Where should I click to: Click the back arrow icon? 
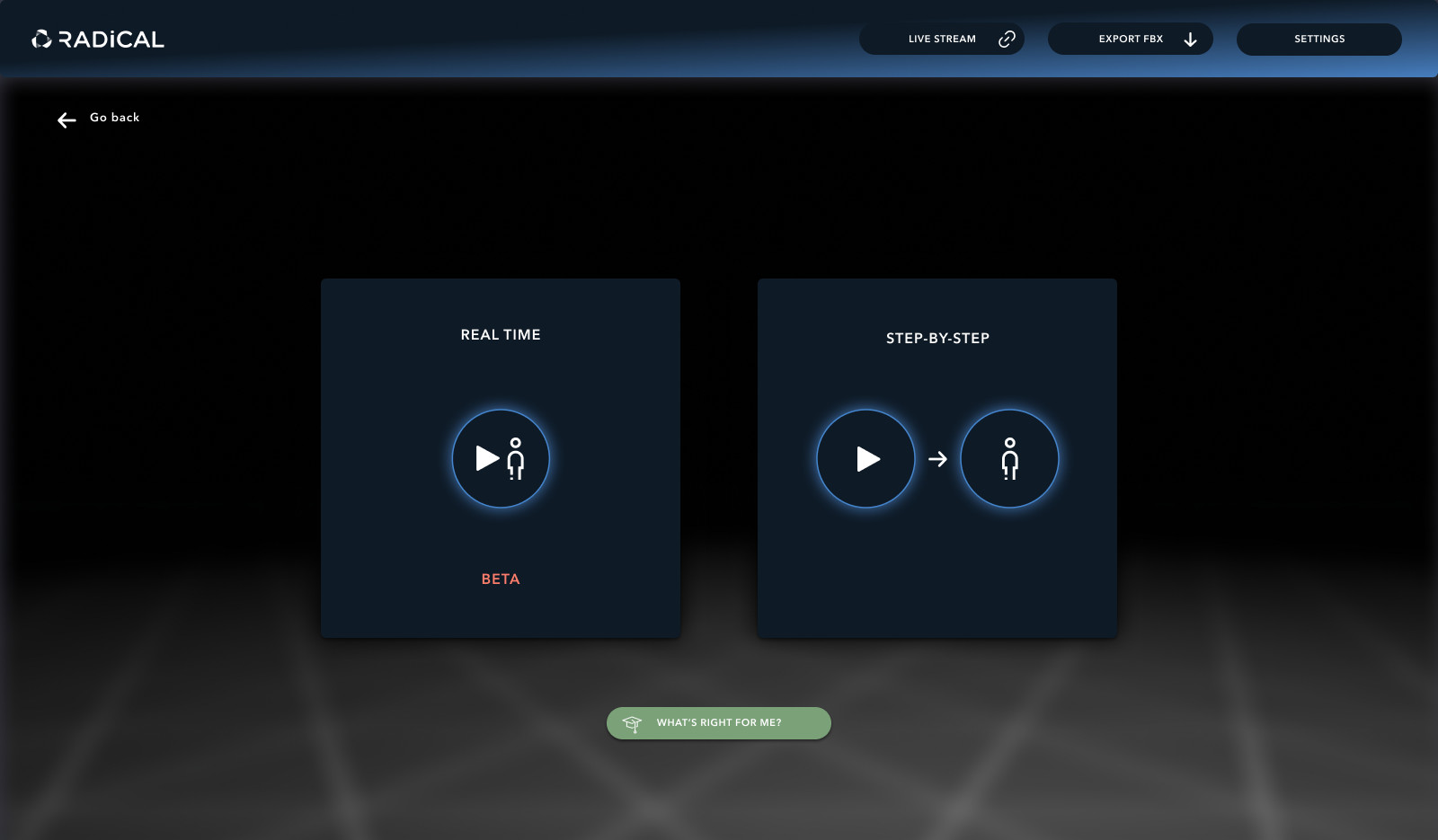click(x=67, y=119)
